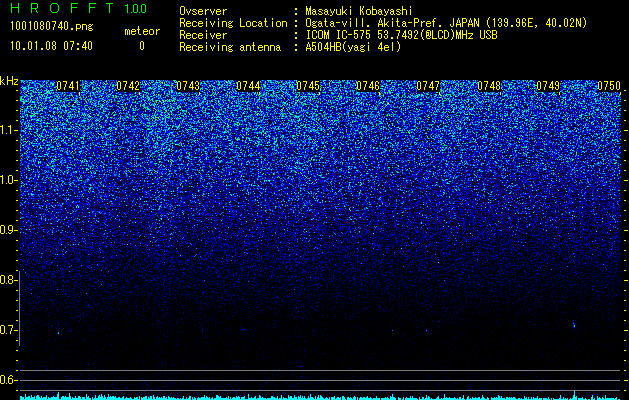Click the 0745 time marker
Image resolution: width=629 pixels, height=400 pixels.
click(x=308, y=86)
